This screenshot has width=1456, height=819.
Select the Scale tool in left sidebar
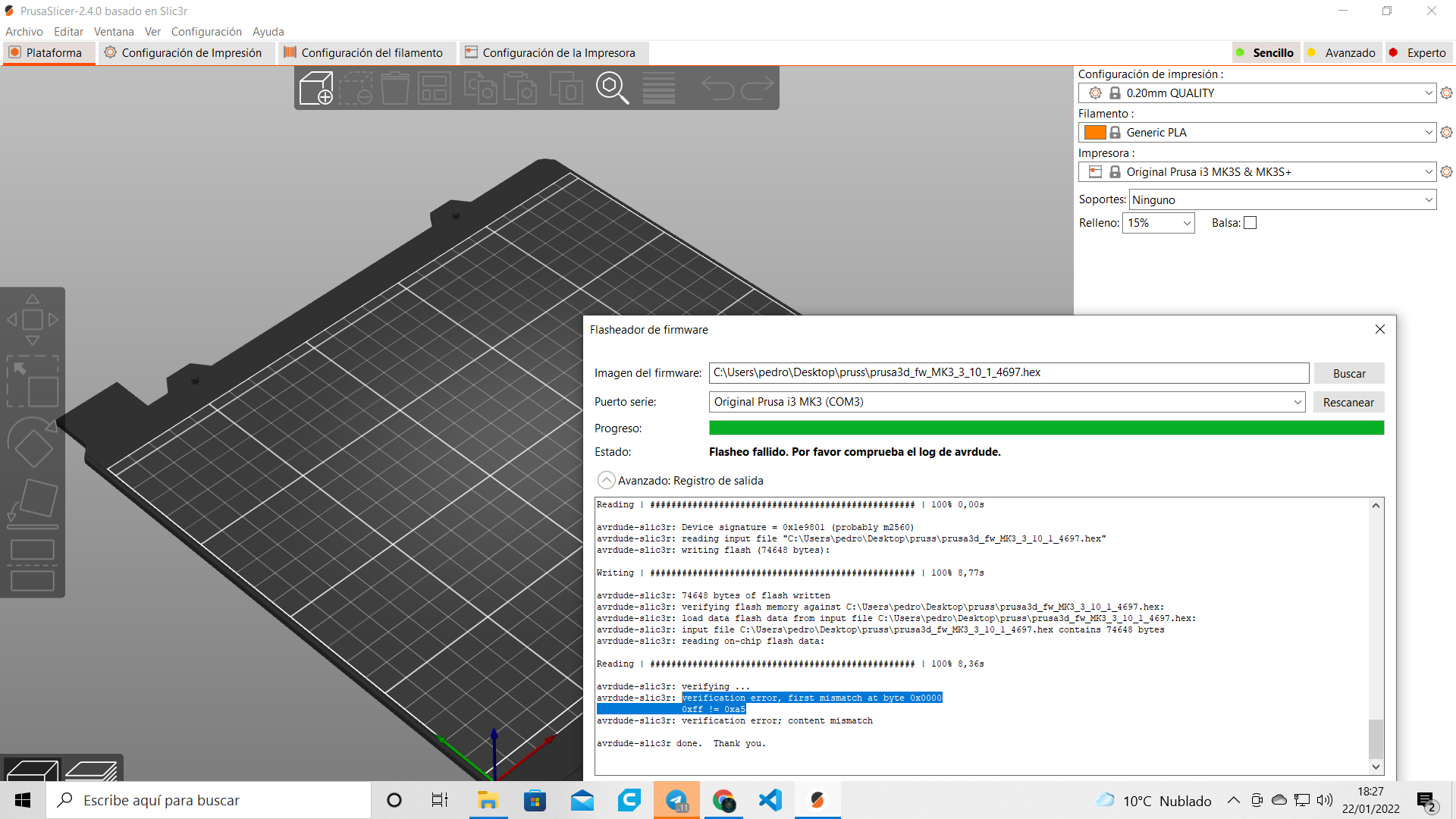point(33,381)
